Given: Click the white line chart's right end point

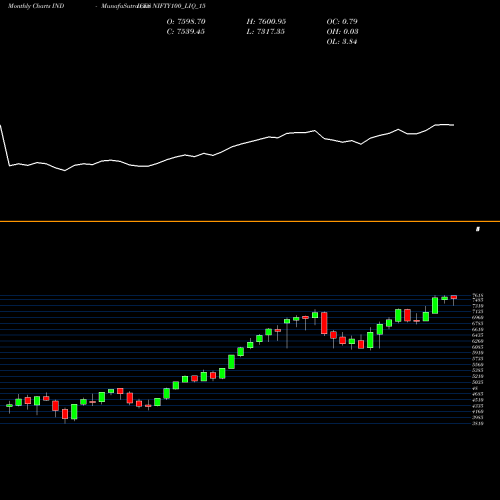Looking at the screenshot, I should pos(453,125).
